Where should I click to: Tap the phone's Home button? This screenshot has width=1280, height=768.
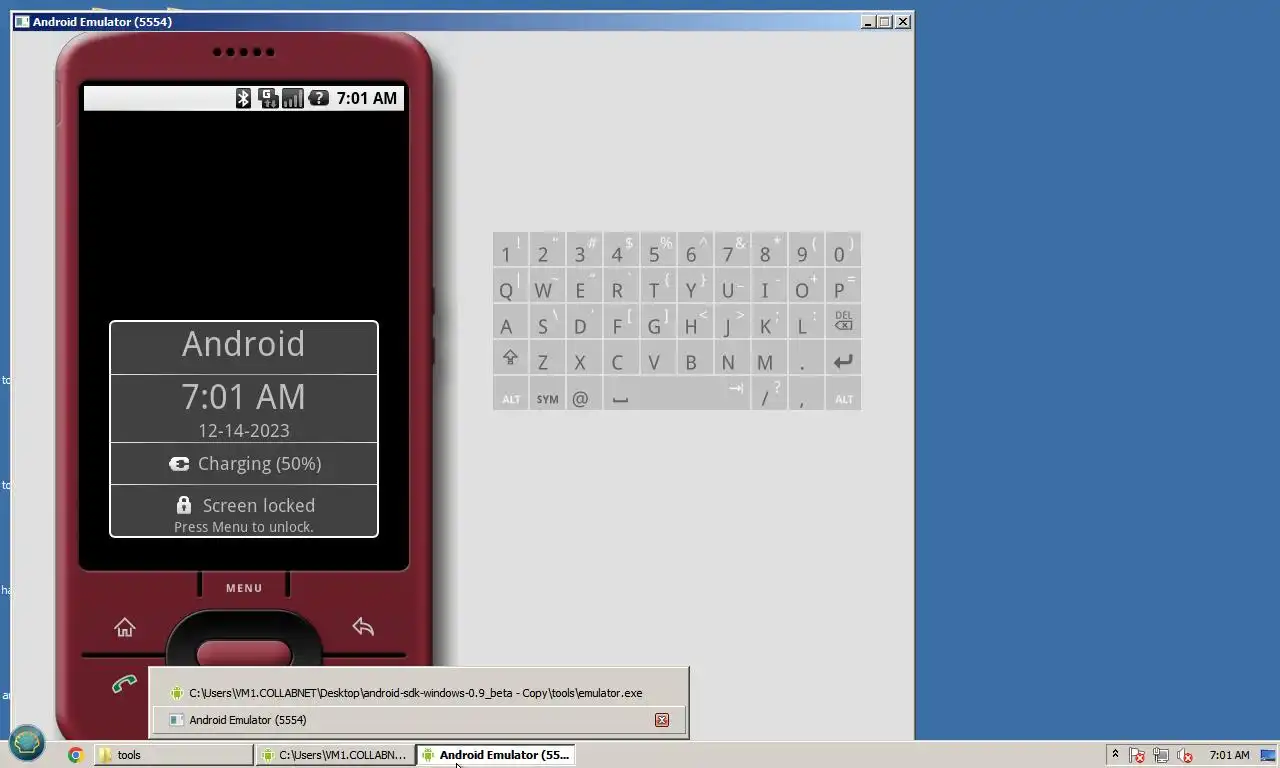124,627
